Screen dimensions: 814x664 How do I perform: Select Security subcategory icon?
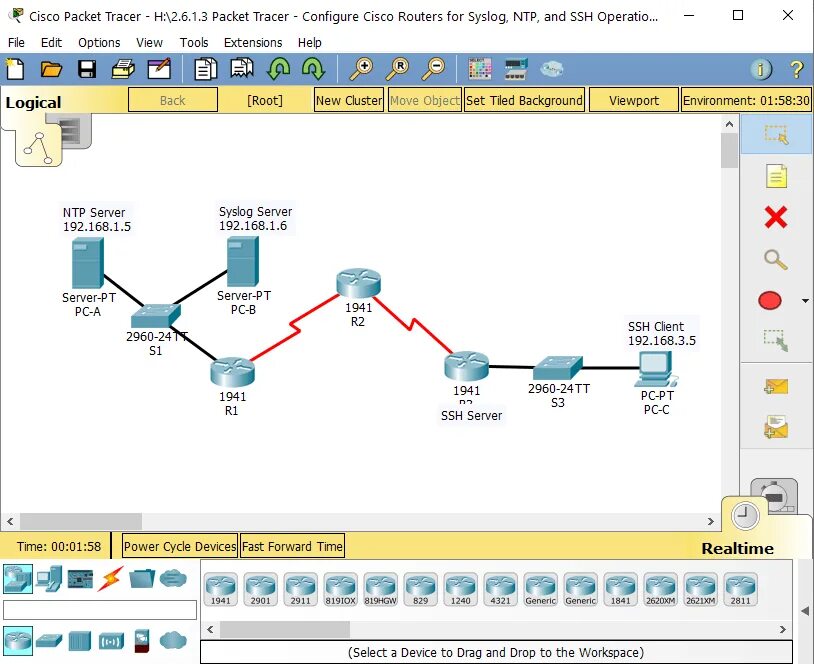click(x=142, y=640)
